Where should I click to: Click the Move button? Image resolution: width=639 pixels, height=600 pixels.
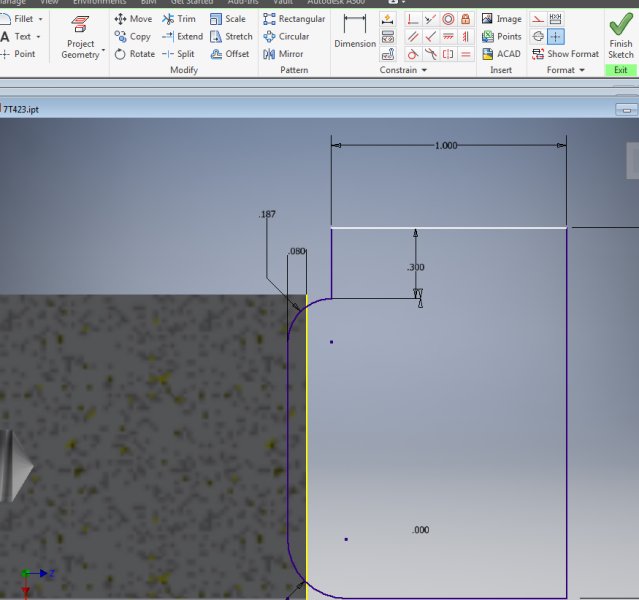click(134, 19)
